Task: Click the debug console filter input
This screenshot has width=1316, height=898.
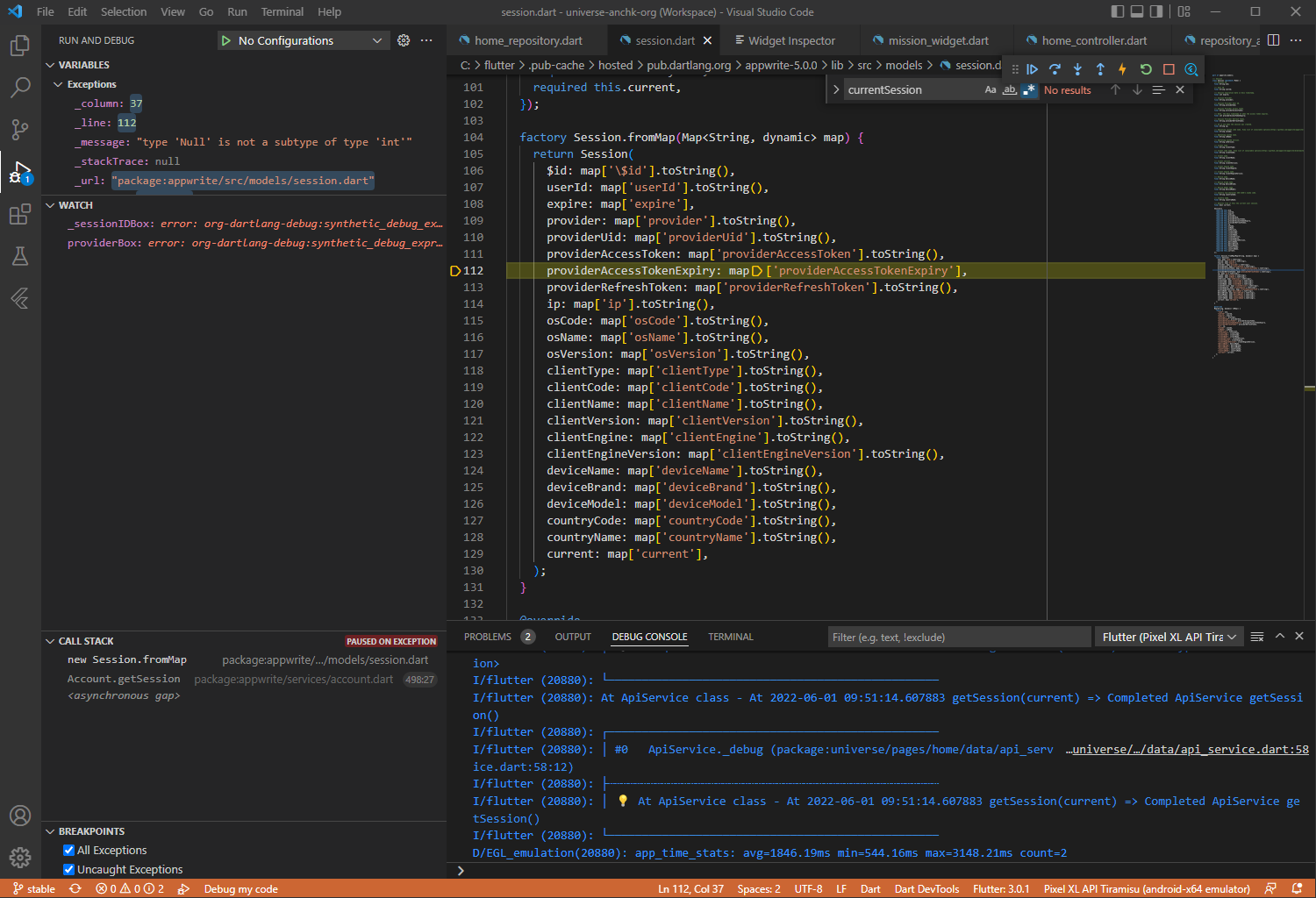Action: (958, 637)
